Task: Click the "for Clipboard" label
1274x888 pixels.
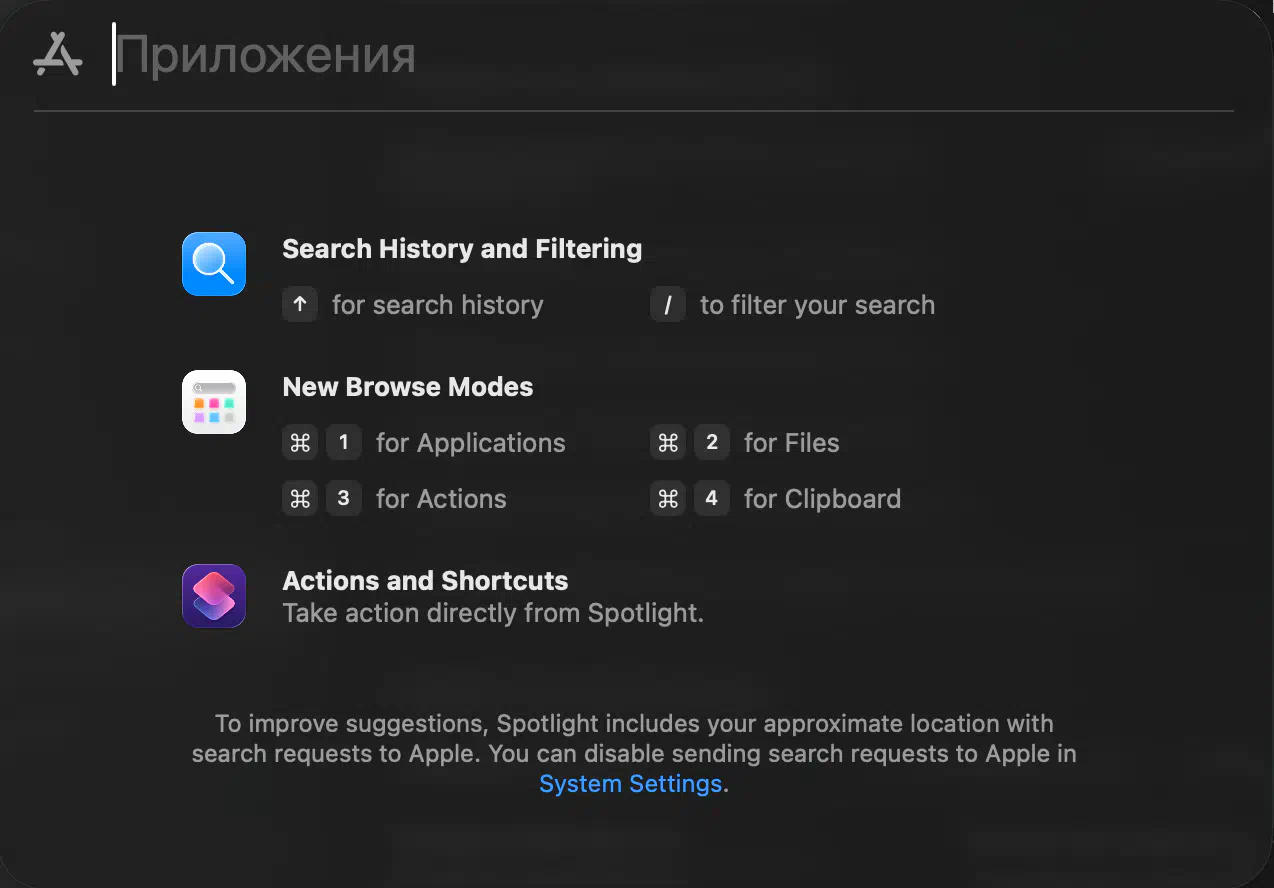Action: pyautogui.click(x=822, y=499)
